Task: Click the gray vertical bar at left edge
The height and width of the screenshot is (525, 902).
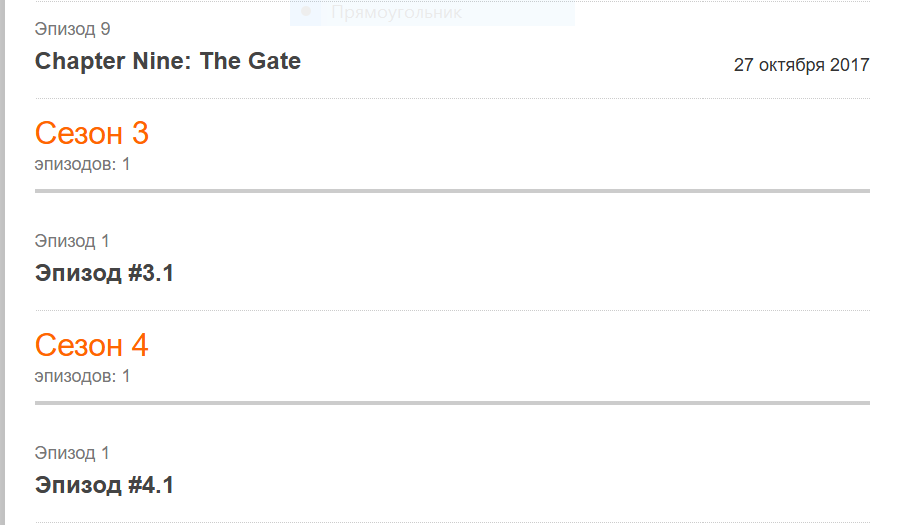Action: 3,262
